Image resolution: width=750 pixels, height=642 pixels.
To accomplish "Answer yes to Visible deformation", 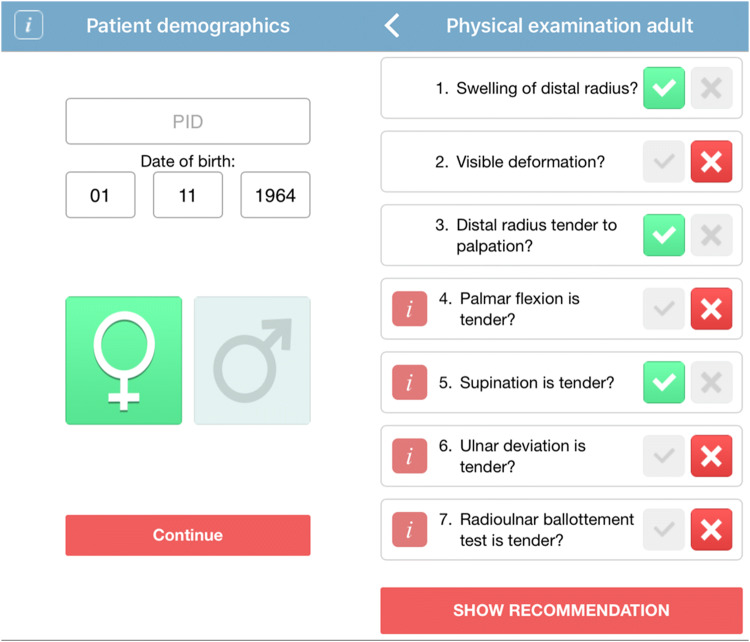I will point(664,162).
